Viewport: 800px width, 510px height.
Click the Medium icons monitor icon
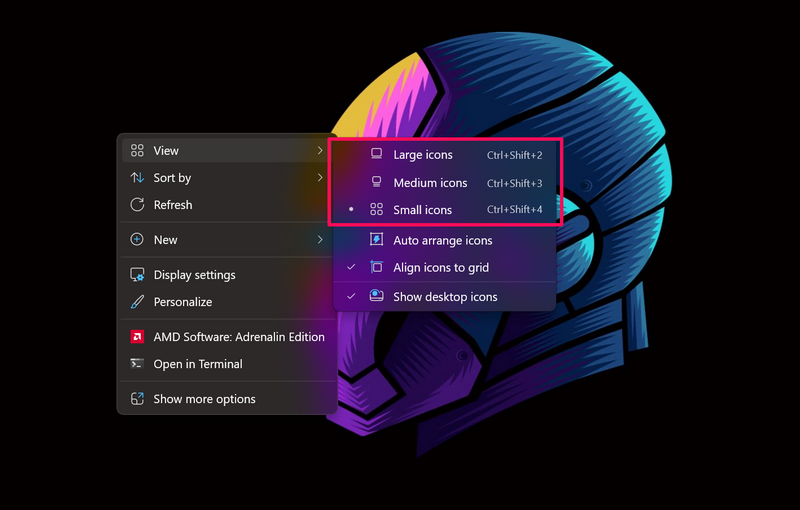(377, 183)
